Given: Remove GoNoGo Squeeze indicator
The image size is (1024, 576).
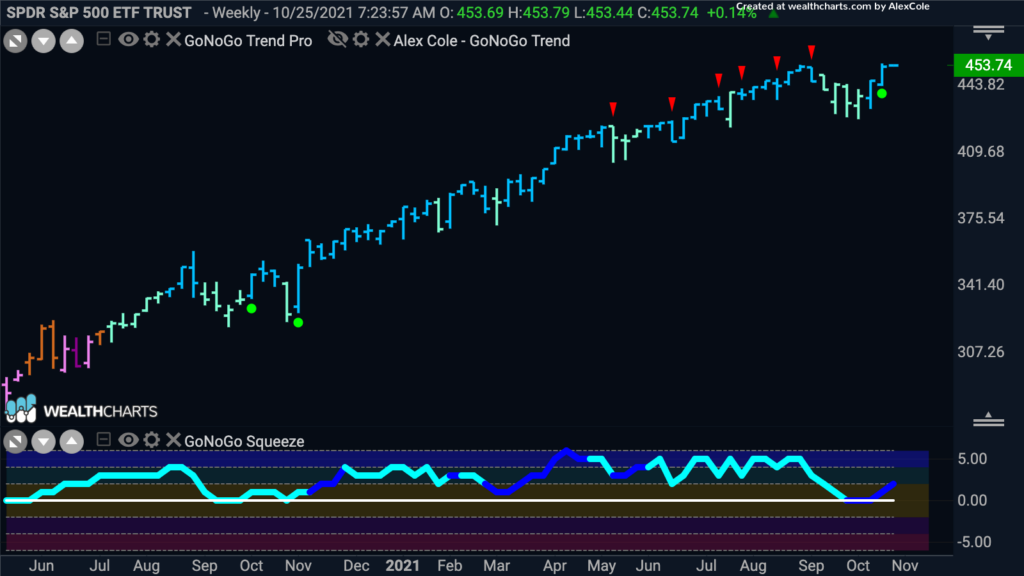Looking at the screenshot, I should pos(173,440).
